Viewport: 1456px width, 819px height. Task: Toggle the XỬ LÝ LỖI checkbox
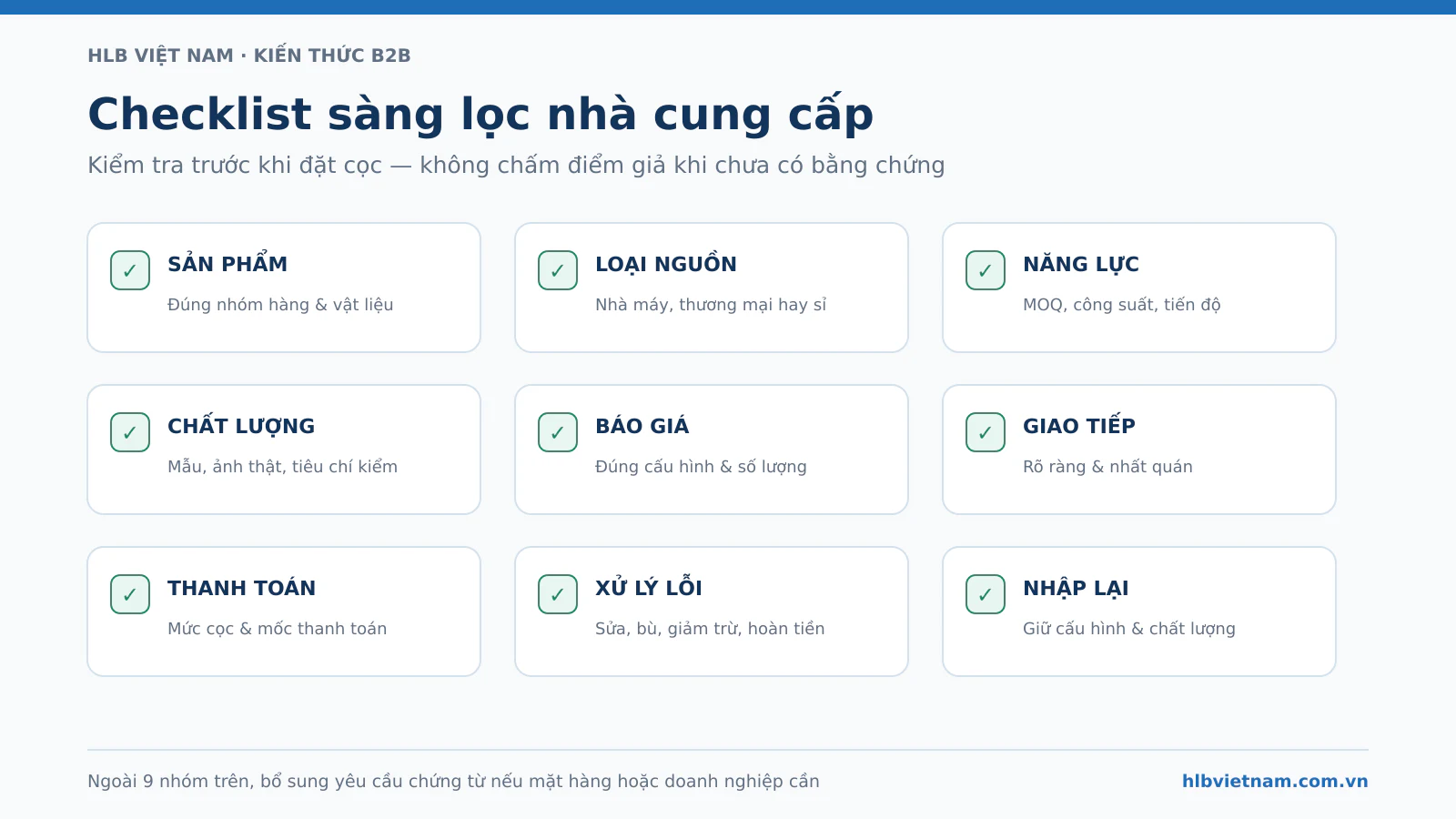click(558, 594)
